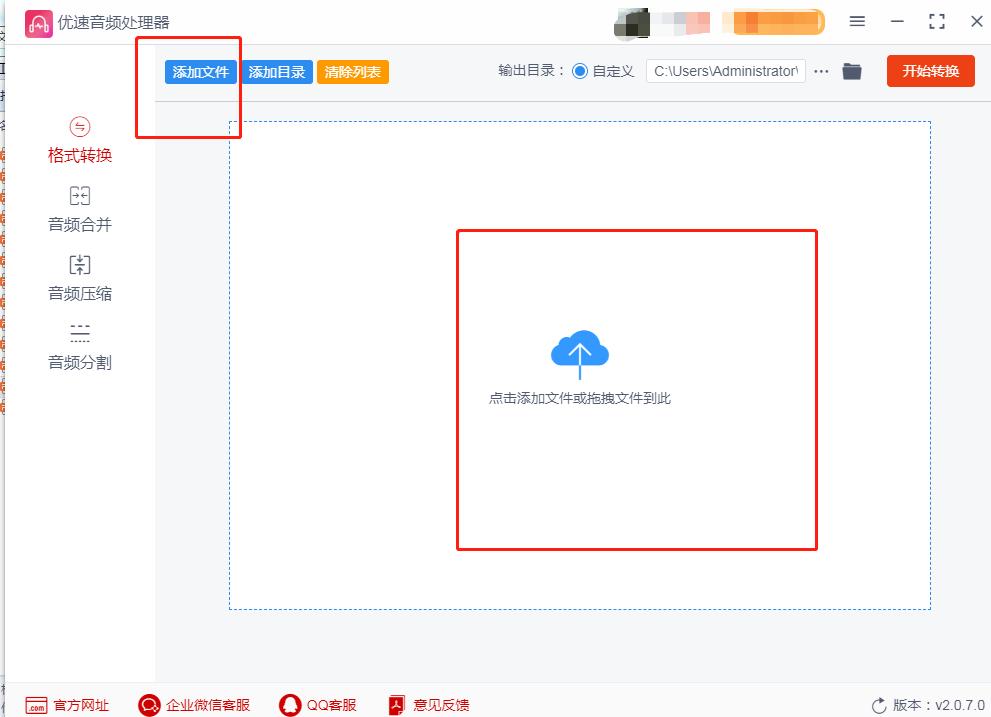
Task: Click the 添加文件 add file button
Action: point(200,71)
